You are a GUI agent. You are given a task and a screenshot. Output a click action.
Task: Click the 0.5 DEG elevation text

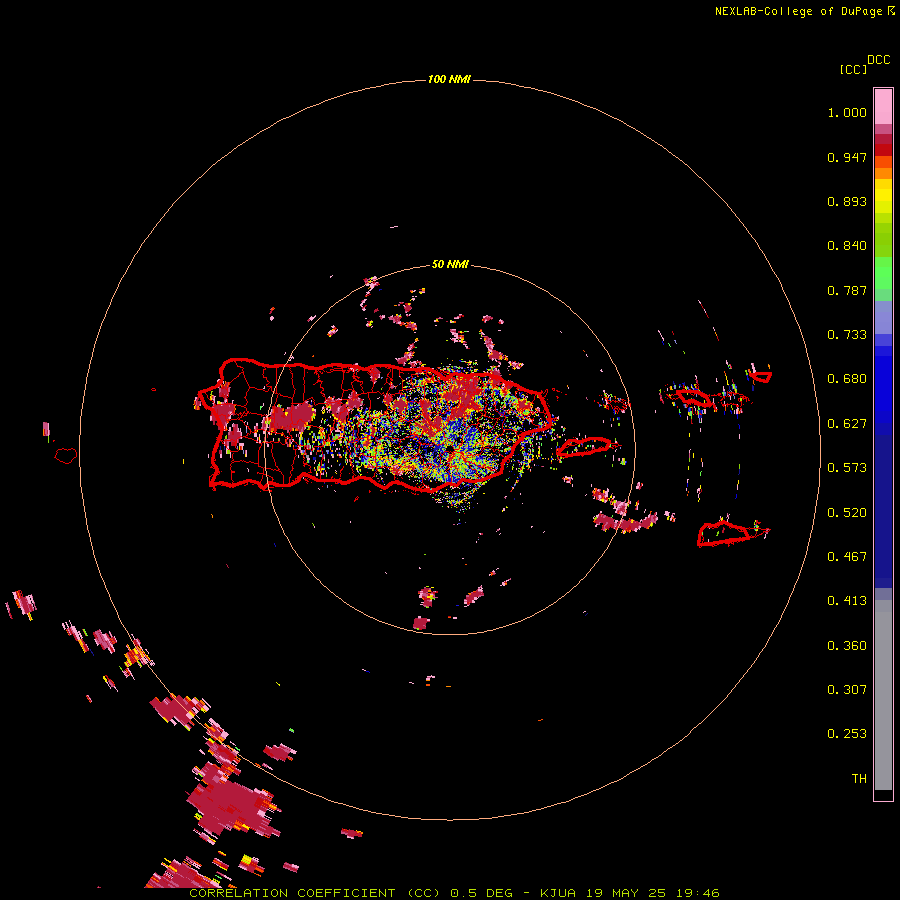click(481, 893)
